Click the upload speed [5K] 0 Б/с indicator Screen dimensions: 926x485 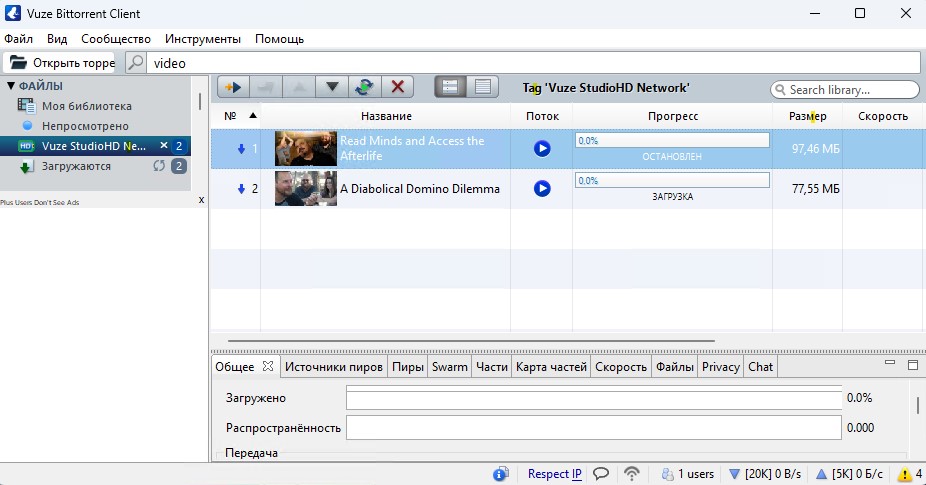(x=849, y=474)
